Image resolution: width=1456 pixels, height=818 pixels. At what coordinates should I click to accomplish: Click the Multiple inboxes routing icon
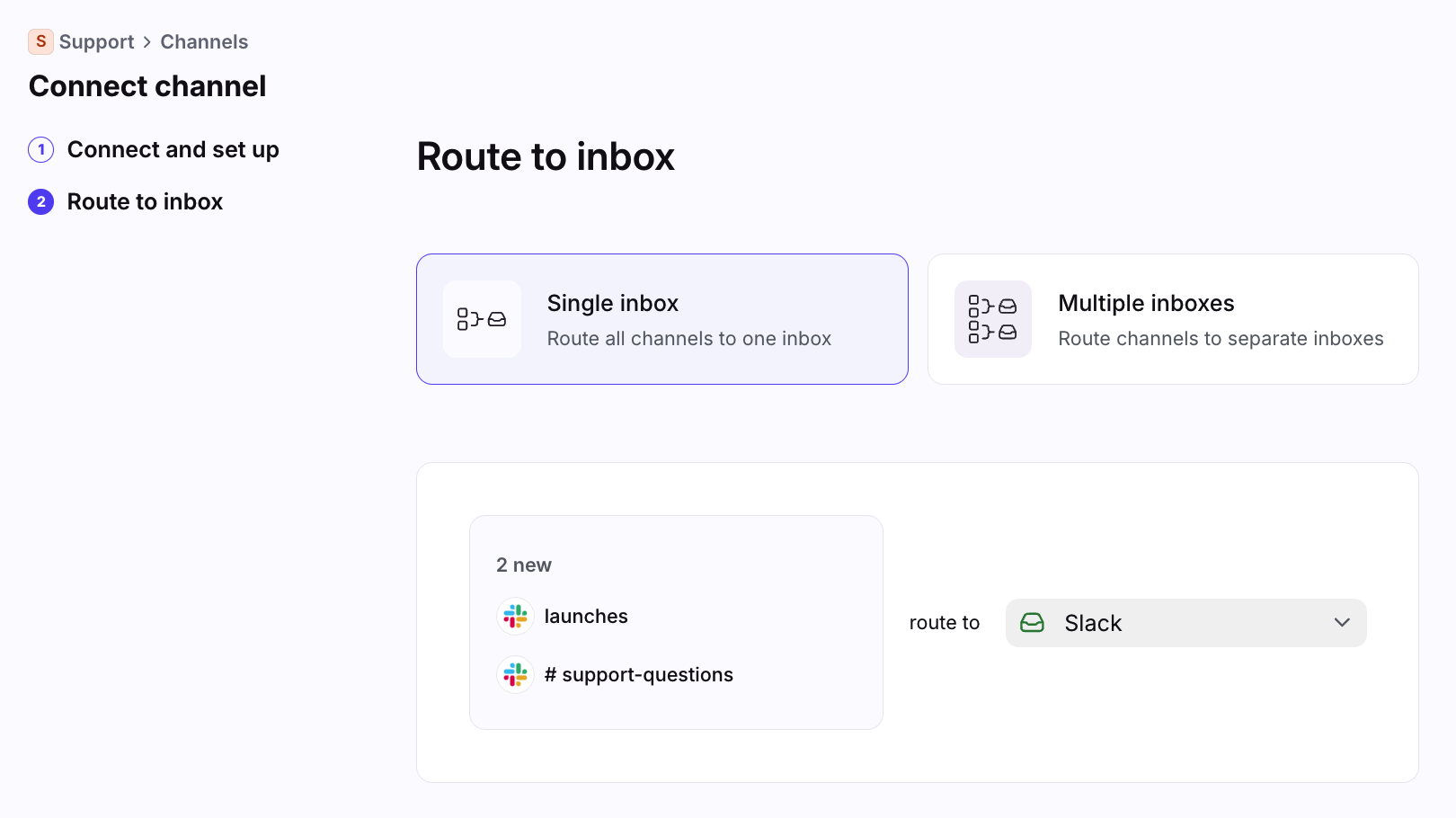click(x=992, y=319)
